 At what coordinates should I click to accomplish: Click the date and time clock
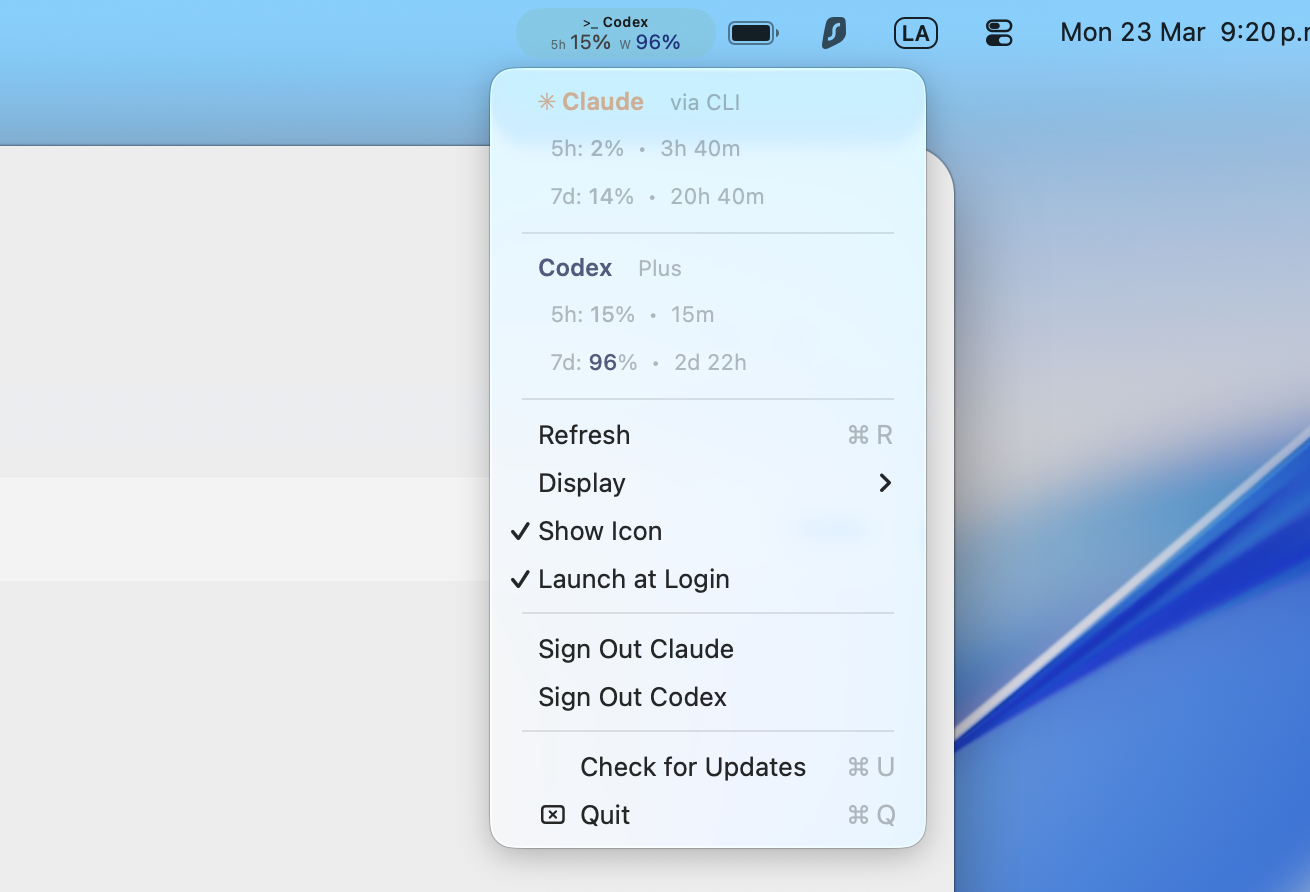tap(1184, 33)
